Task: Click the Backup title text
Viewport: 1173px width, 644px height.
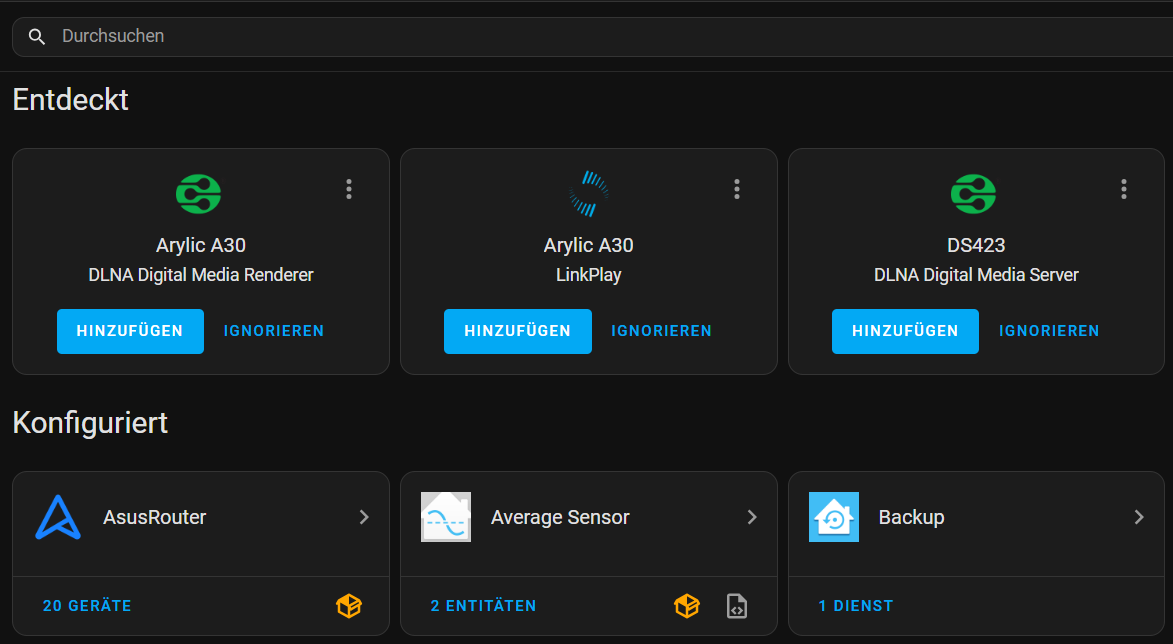Action: tap(912, 518)
